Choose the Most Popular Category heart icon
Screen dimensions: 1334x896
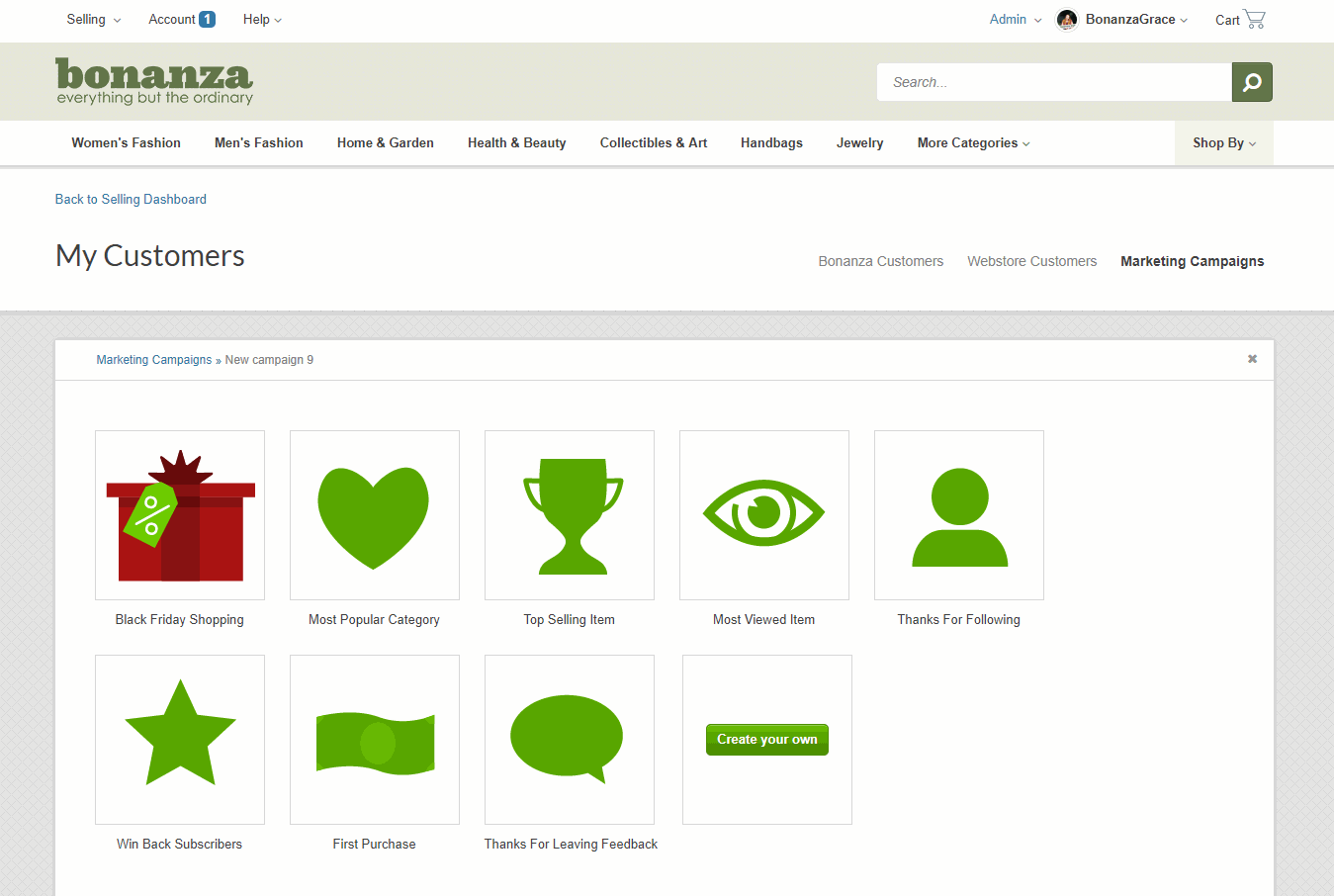pyautogui.click(x=375, y=515)
